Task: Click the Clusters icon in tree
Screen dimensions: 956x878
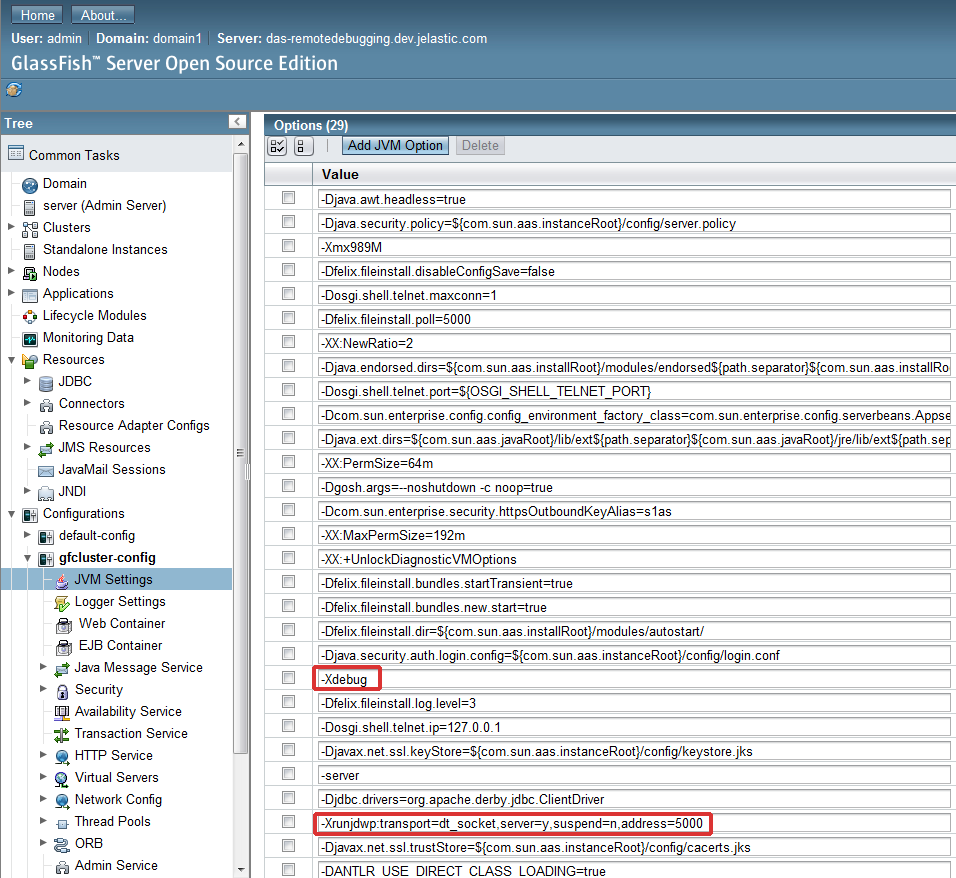Action: [29, 229]
